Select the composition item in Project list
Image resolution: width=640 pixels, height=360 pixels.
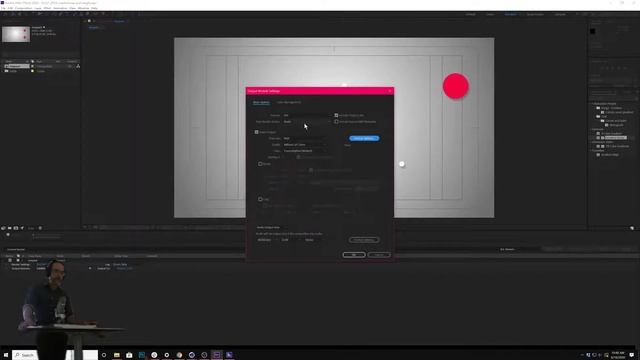click(x=17, y=66)
